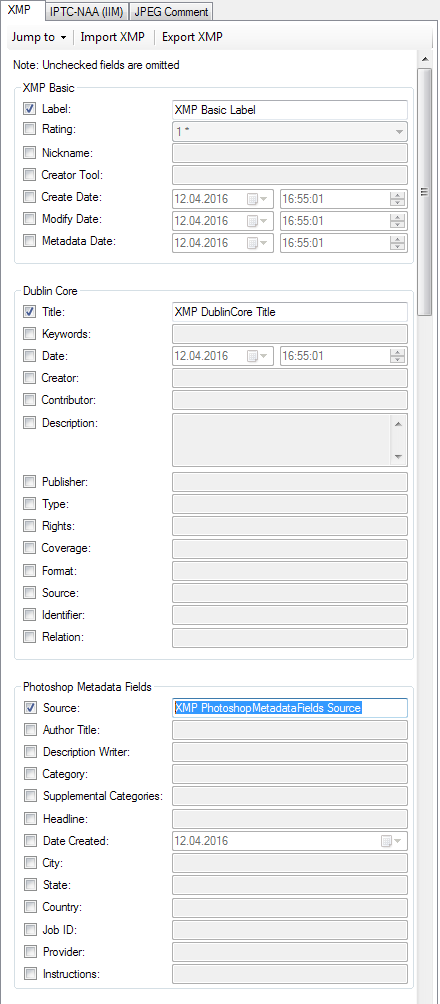Enable the Relation checkbox
The width and height of the screenshot is (440, 1004).
pyautogui.click(x=29, y=636)
